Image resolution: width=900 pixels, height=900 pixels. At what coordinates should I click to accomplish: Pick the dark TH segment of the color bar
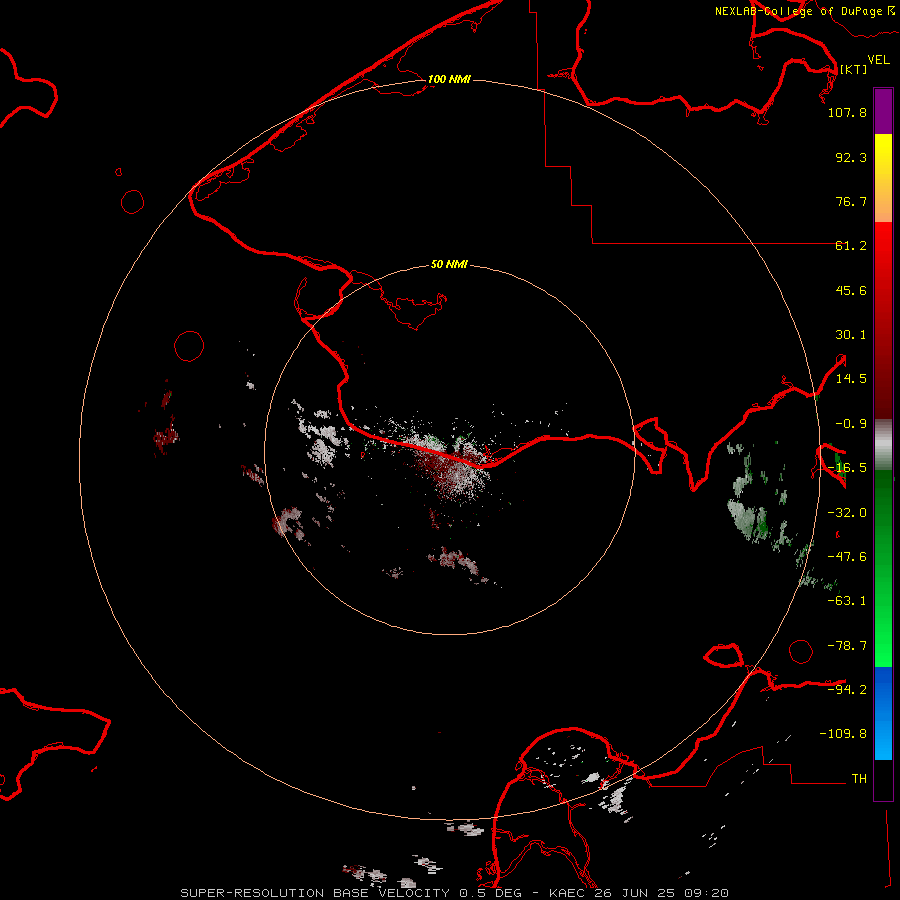[x=883, y=780]
